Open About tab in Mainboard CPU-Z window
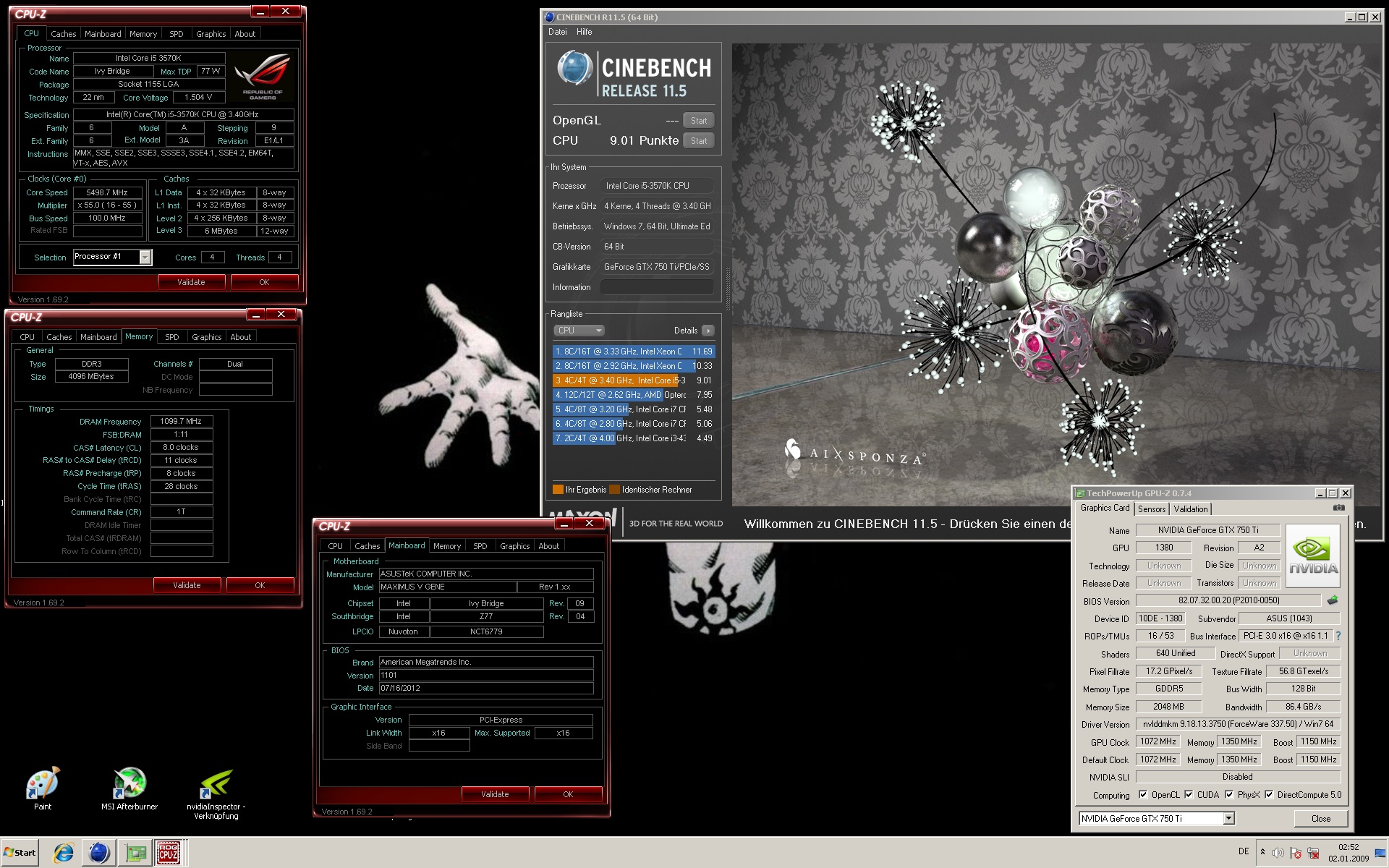Image resolution: width=1389 pixels, height=868 pixels. (x=549, y=546)
